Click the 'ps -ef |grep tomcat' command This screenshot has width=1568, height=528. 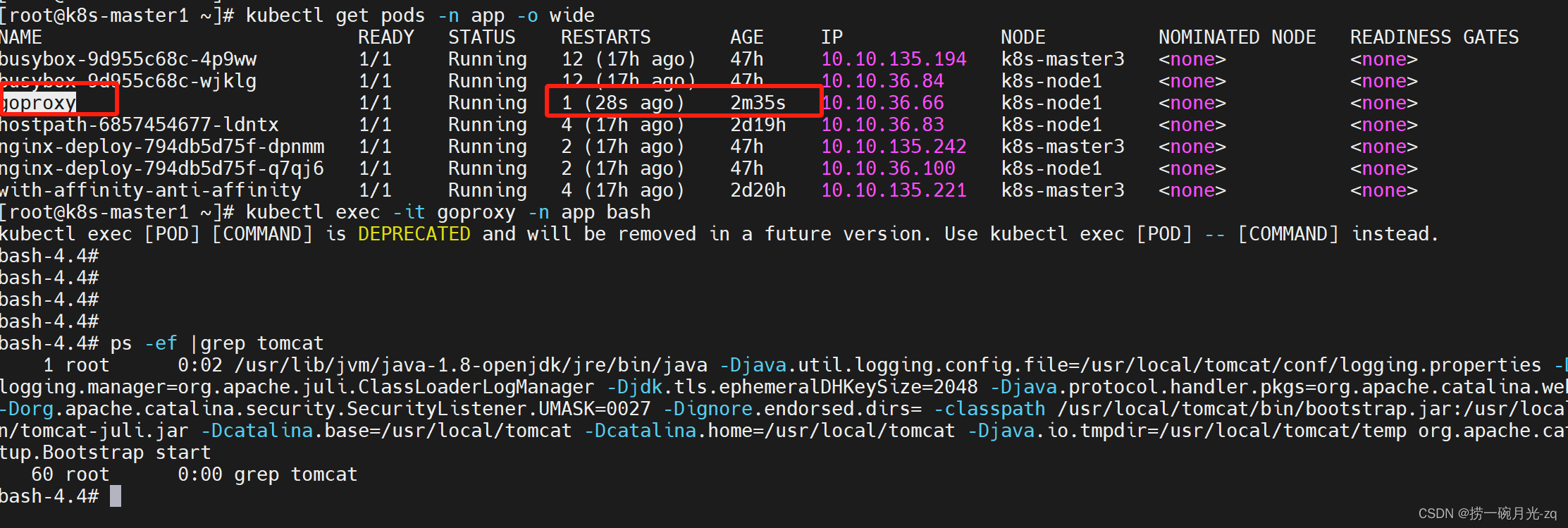point(217,343)
